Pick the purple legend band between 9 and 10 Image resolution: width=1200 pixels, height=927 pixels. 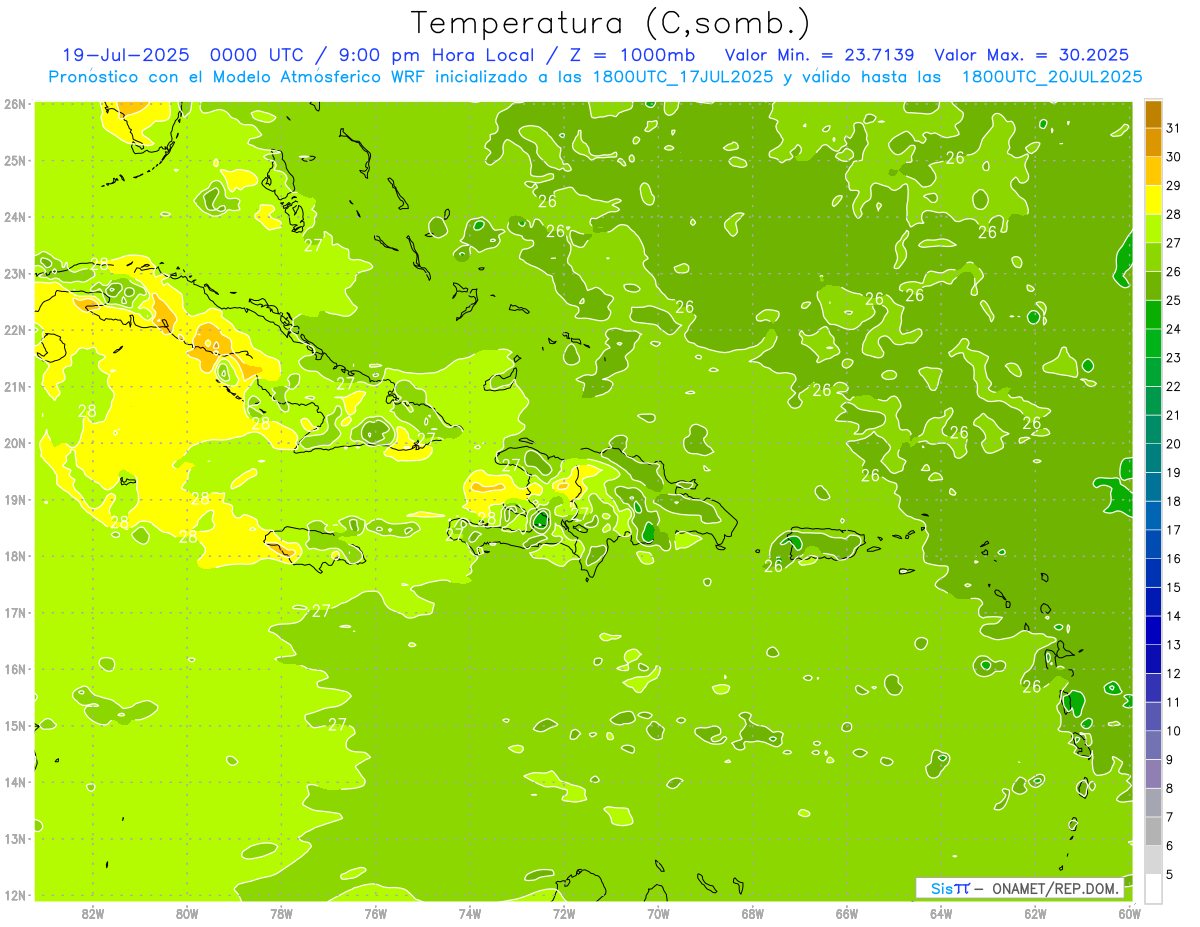pos(1153,745)
